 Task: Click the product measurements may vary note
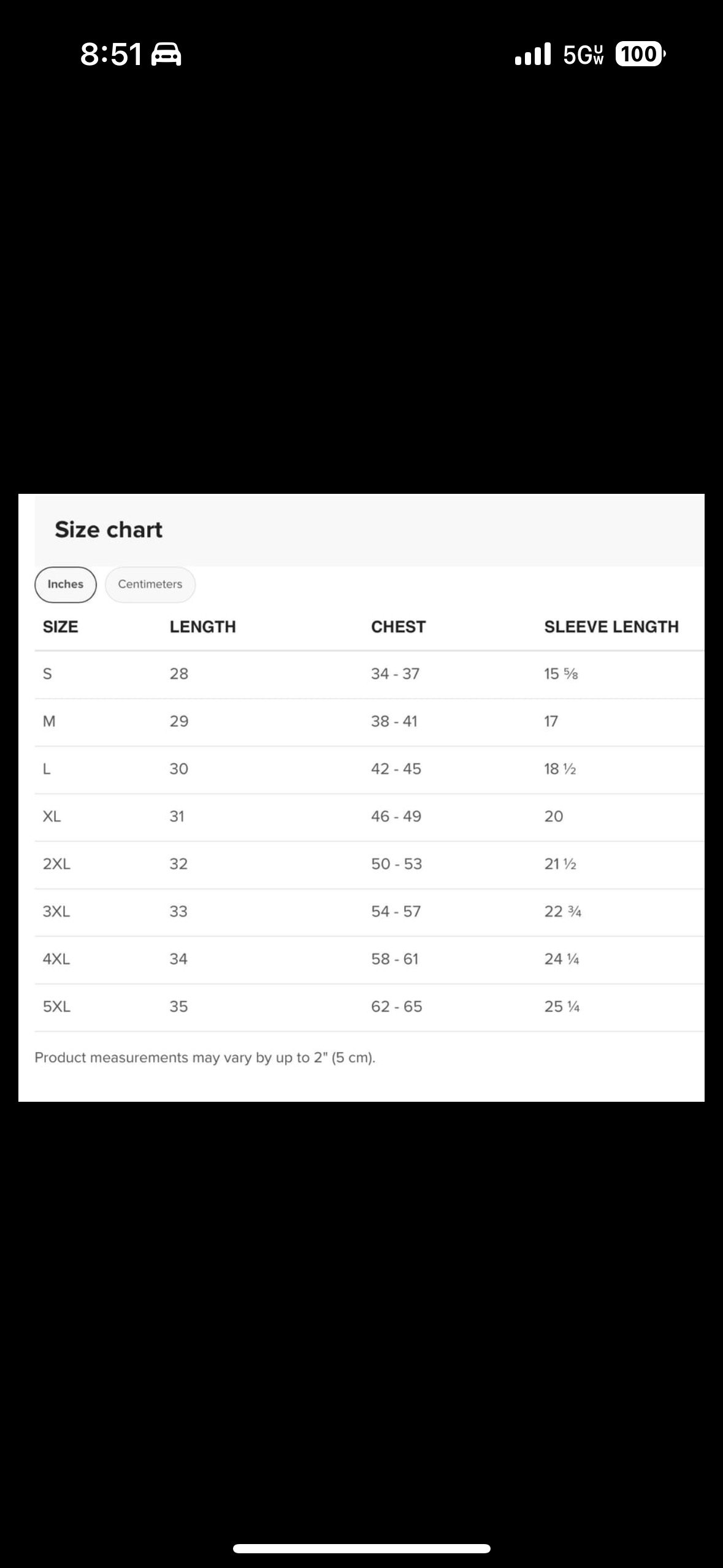coord(205,1058)
